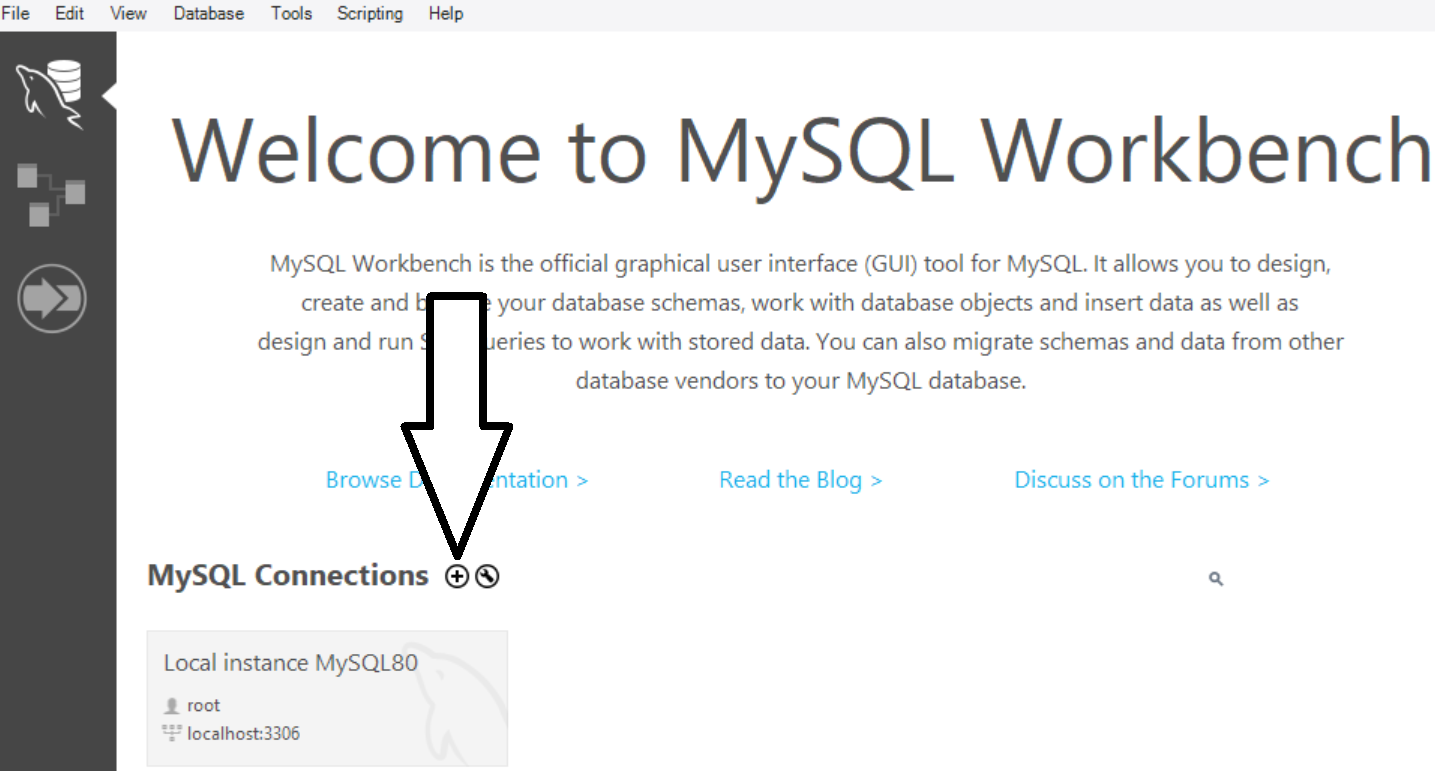Screen dimensions: 1435x771
Task: Open the Database menu
Action: 208,14
